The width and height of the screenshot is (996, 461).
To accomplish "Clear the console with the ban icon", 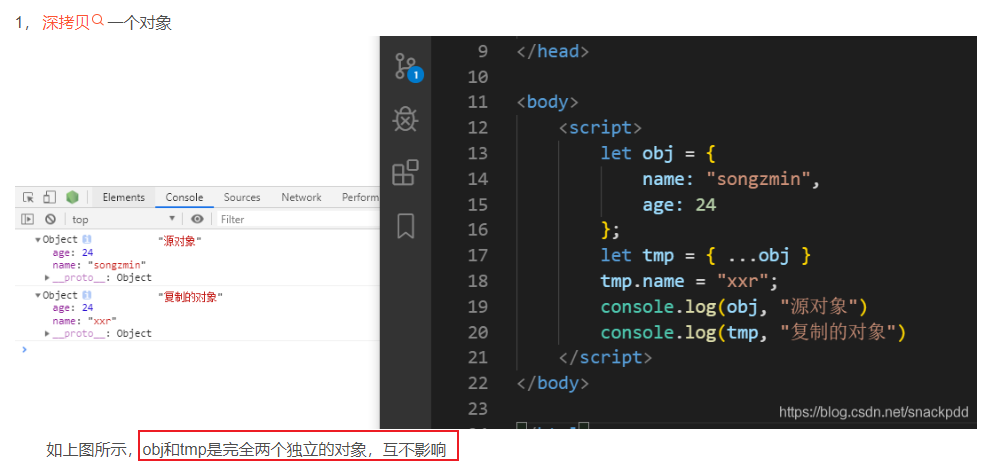I will tap(50, 219).
